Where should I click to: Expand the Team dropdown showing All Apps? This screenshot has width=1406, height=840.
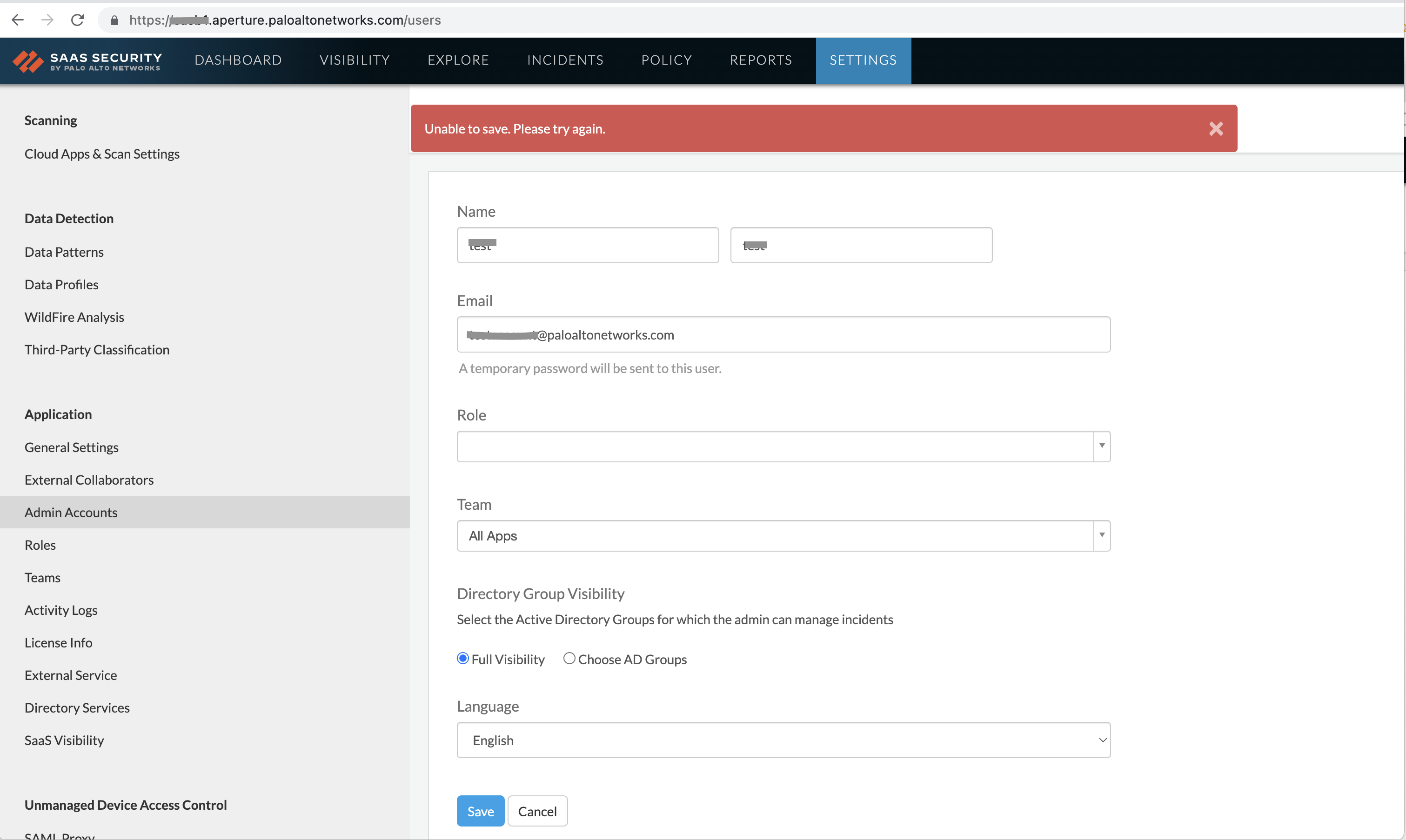tap(783, 535)
